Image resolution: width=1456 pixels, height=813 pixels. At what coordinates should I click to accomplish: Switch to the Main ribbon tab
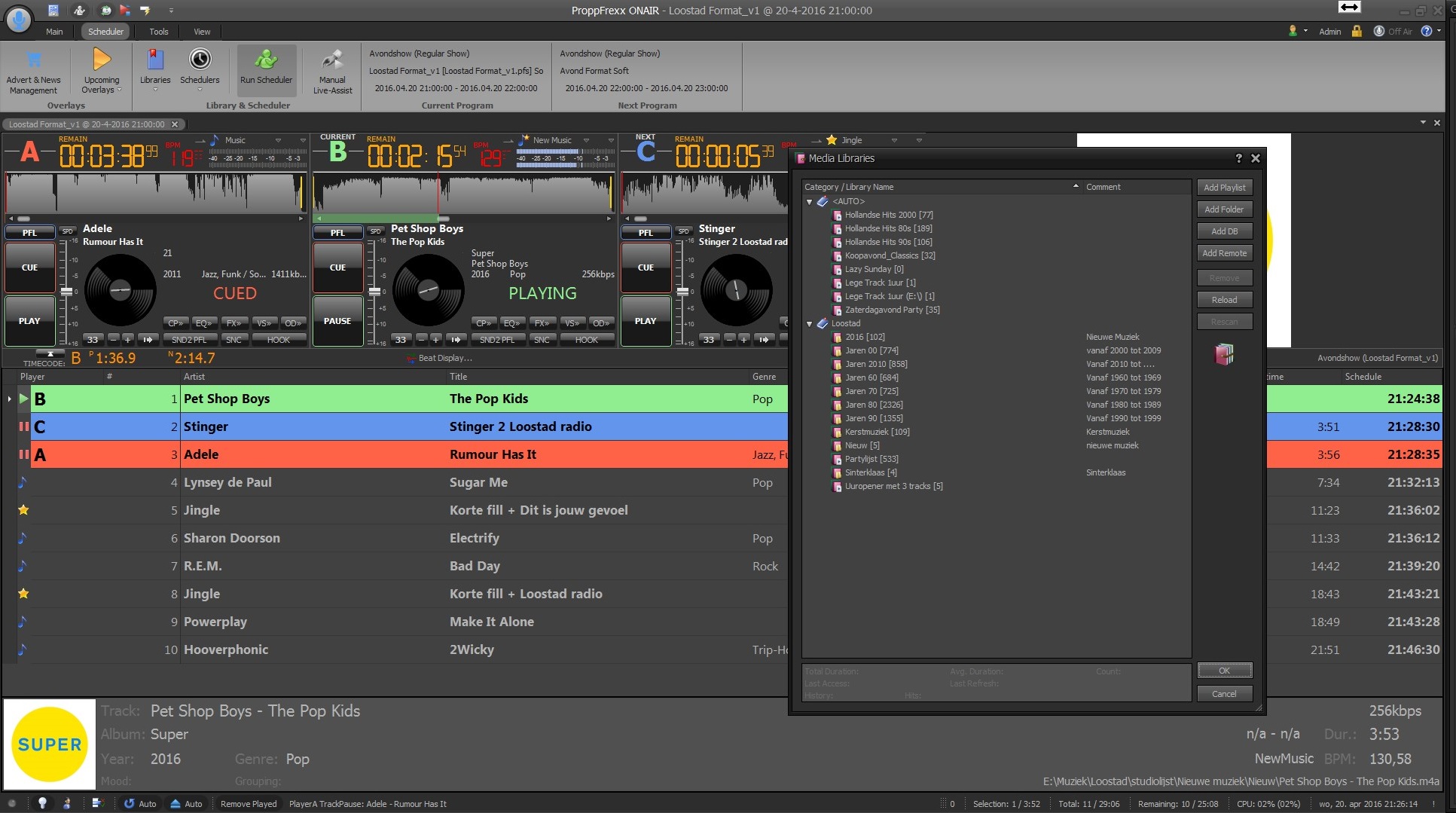pos(54,32)
